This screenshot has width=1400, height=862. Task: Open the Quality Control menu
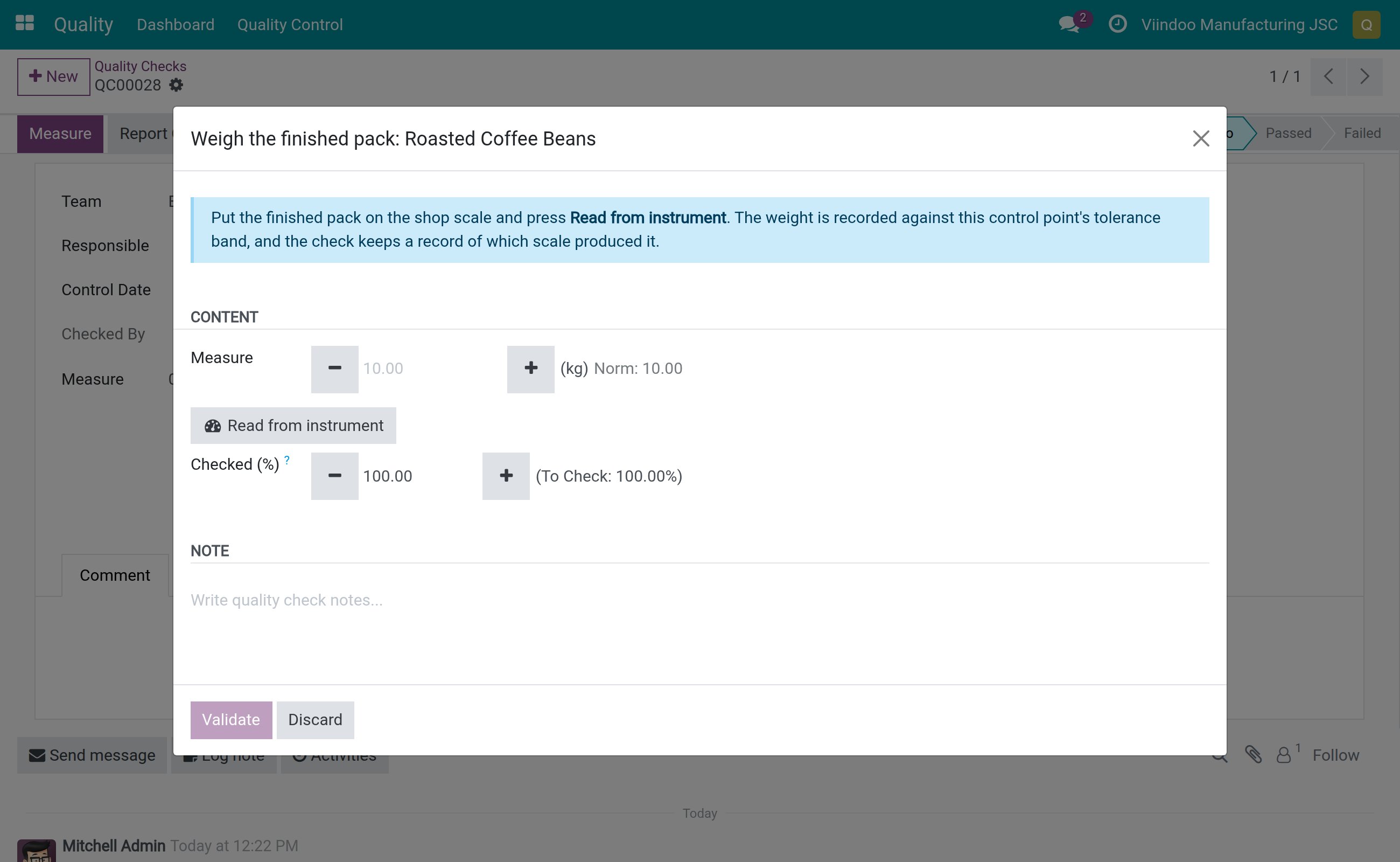pos(290,25)
